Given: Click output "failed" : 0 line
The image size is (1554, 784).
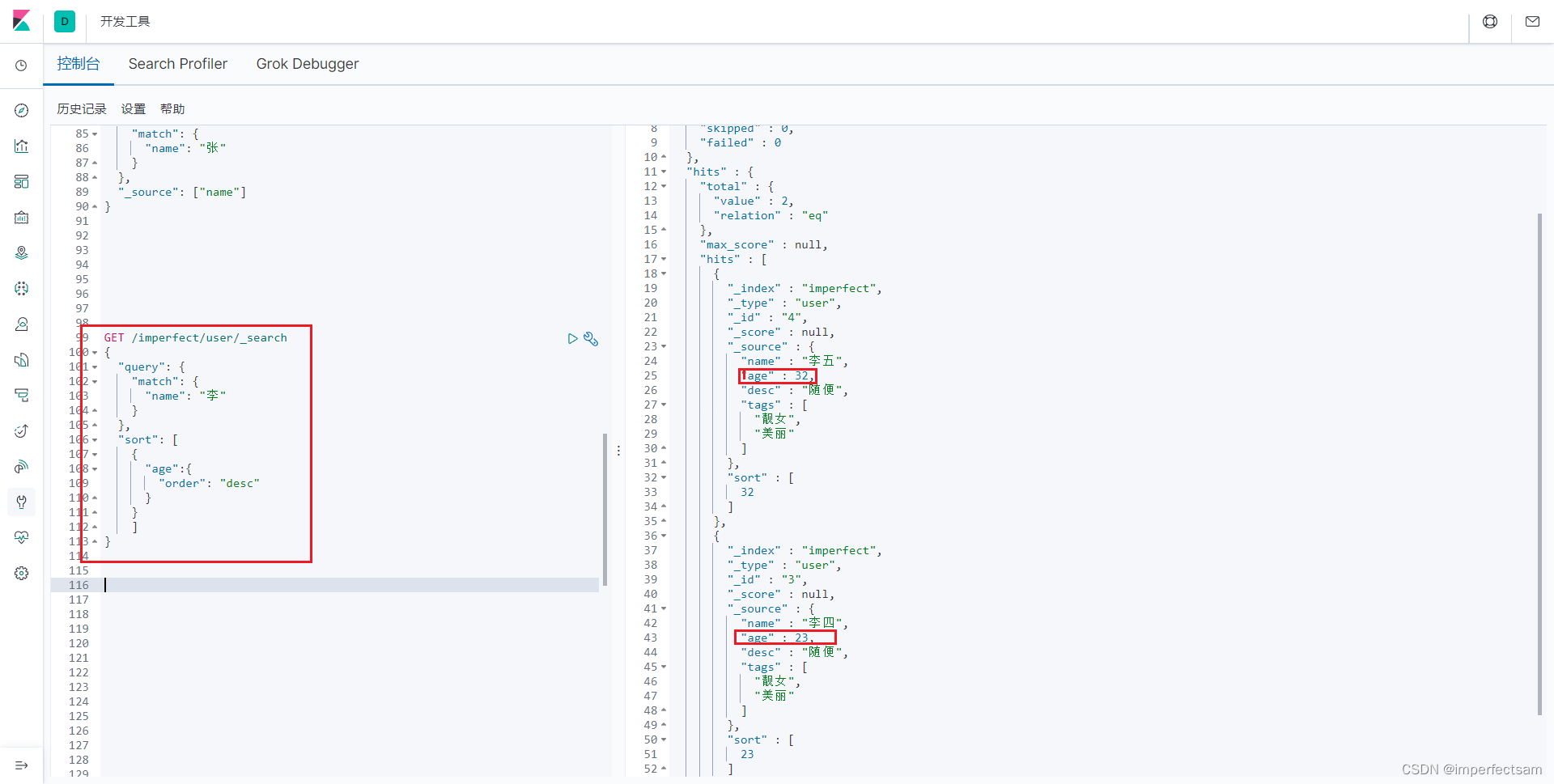Looking at the screenshot, I should [741, 143].
